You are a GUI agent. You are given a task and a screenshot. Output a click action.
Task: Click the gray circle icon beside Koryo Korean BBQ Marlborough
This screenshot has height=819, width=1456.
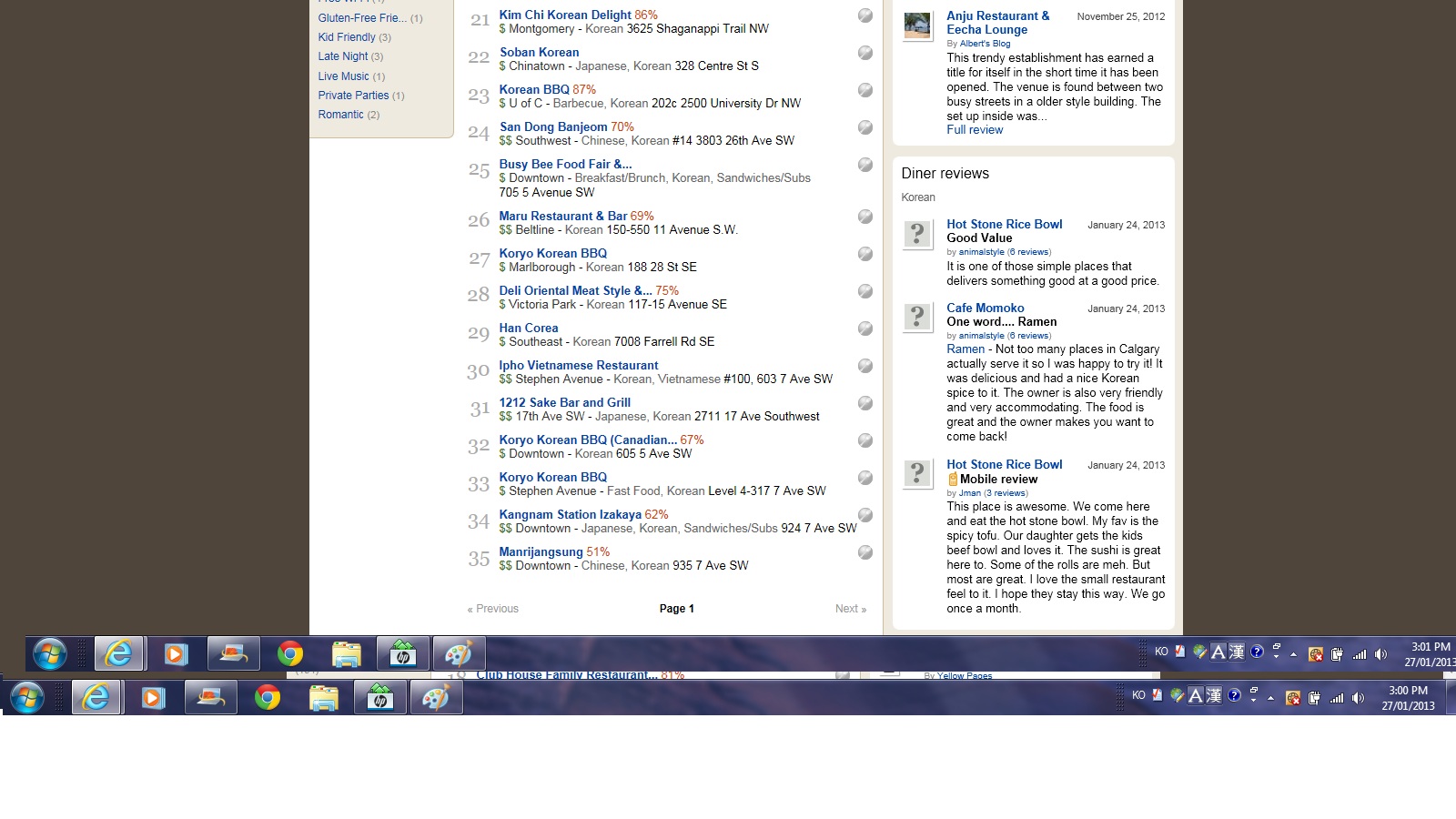[865, 254]
